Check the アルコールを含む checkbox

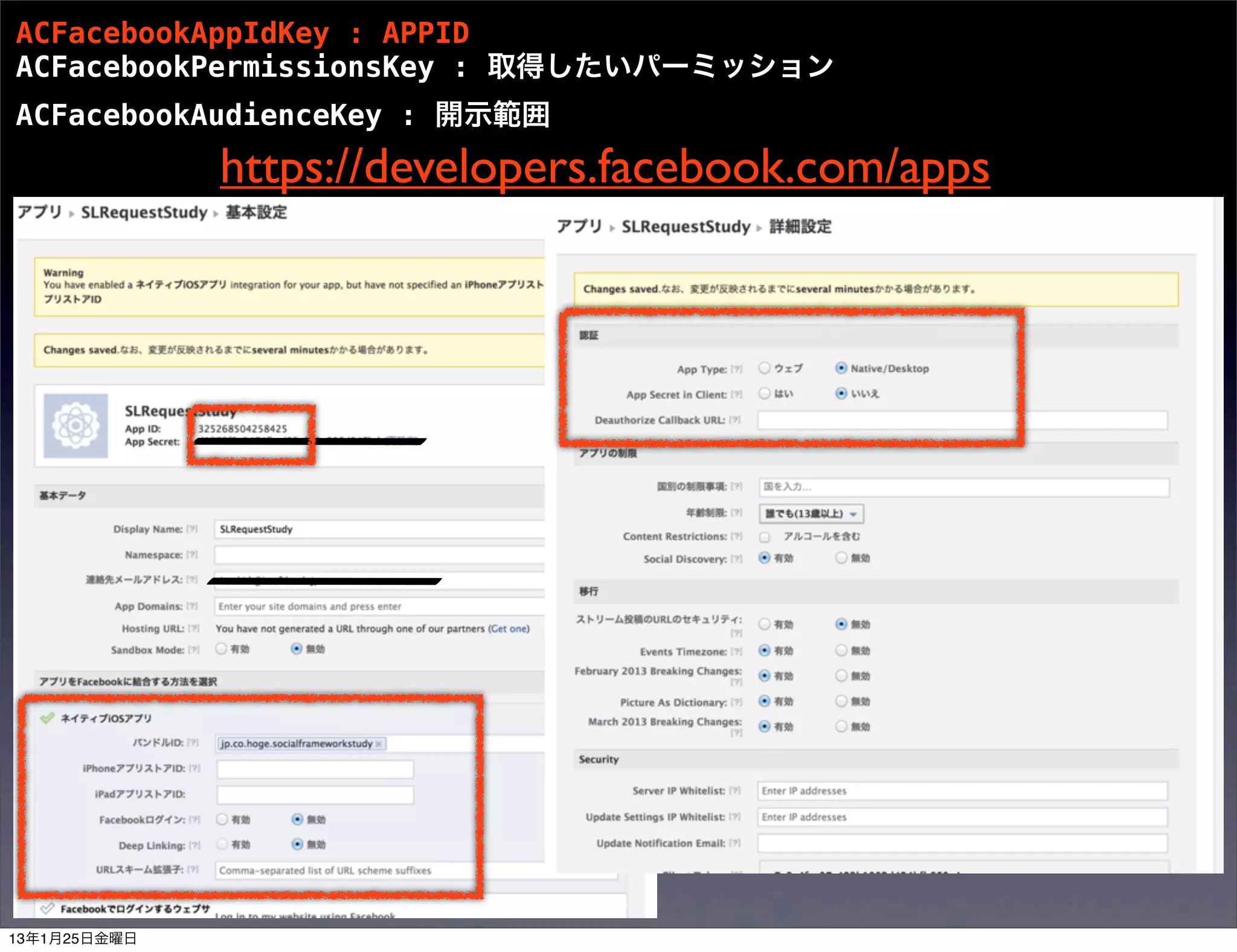[765, 536]
